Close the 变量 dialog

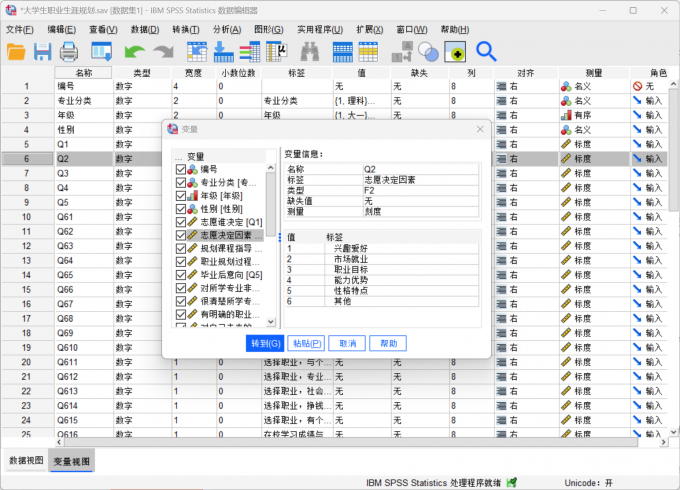click(480, 129)
